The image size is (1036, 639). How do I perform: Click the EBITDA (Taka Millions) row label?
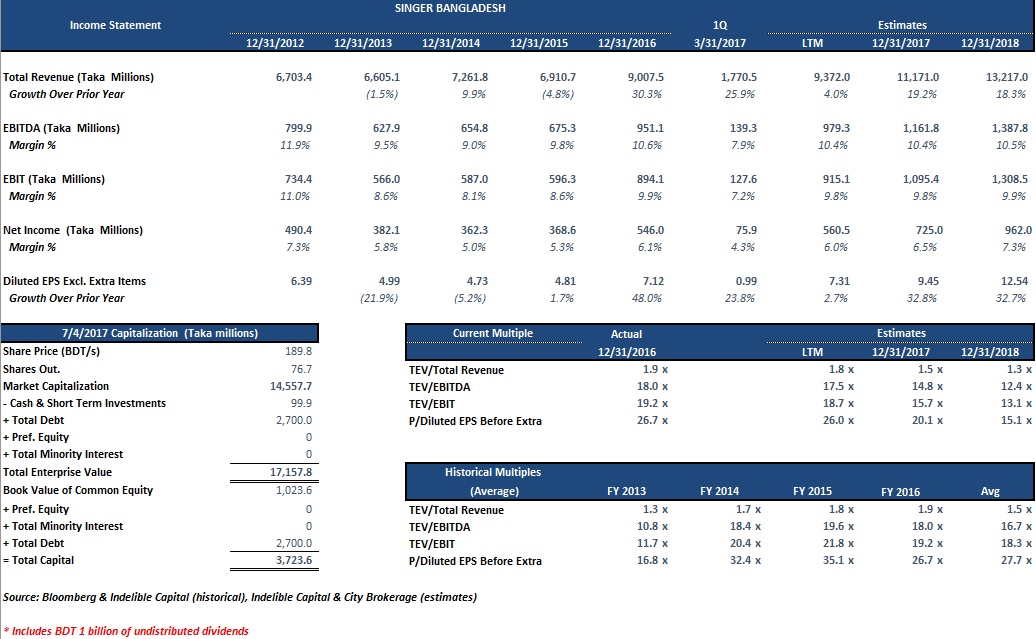pyautogui.click(x=61, y=128)
